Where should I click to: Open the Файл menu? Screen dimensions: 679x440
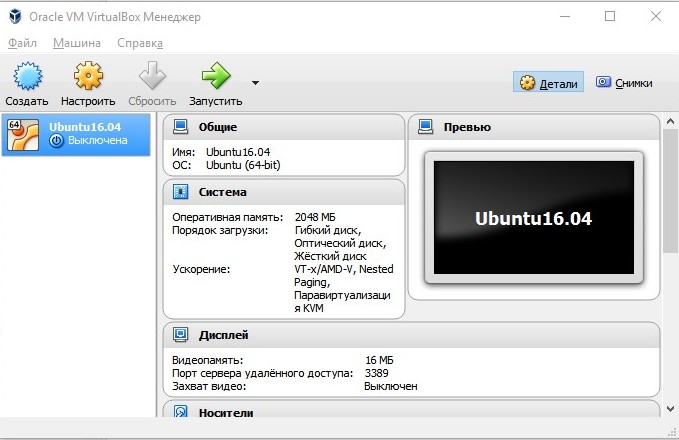pos(23,43)
